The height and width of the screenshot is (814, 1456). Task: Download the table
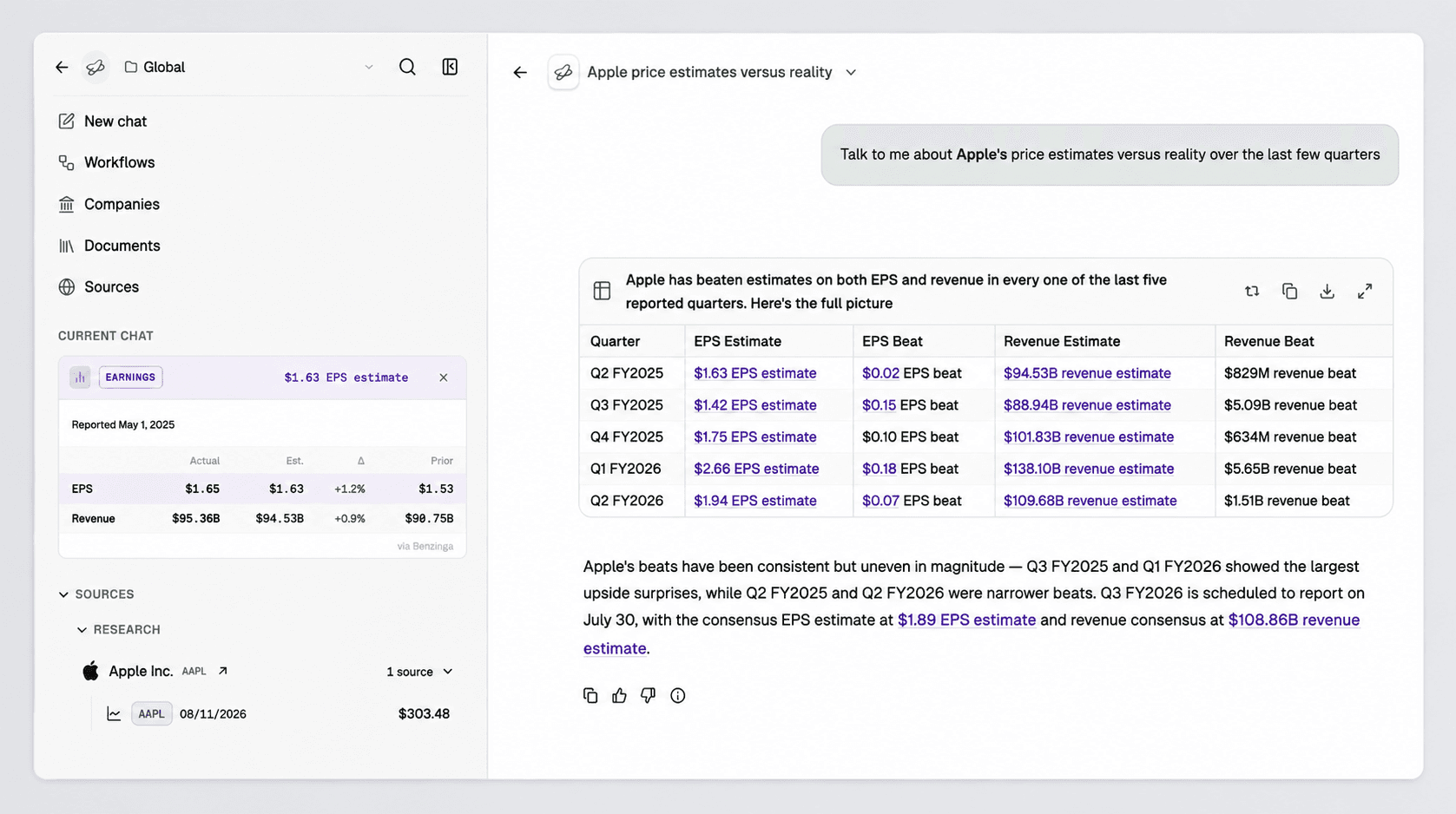(x=1327, y=291)
